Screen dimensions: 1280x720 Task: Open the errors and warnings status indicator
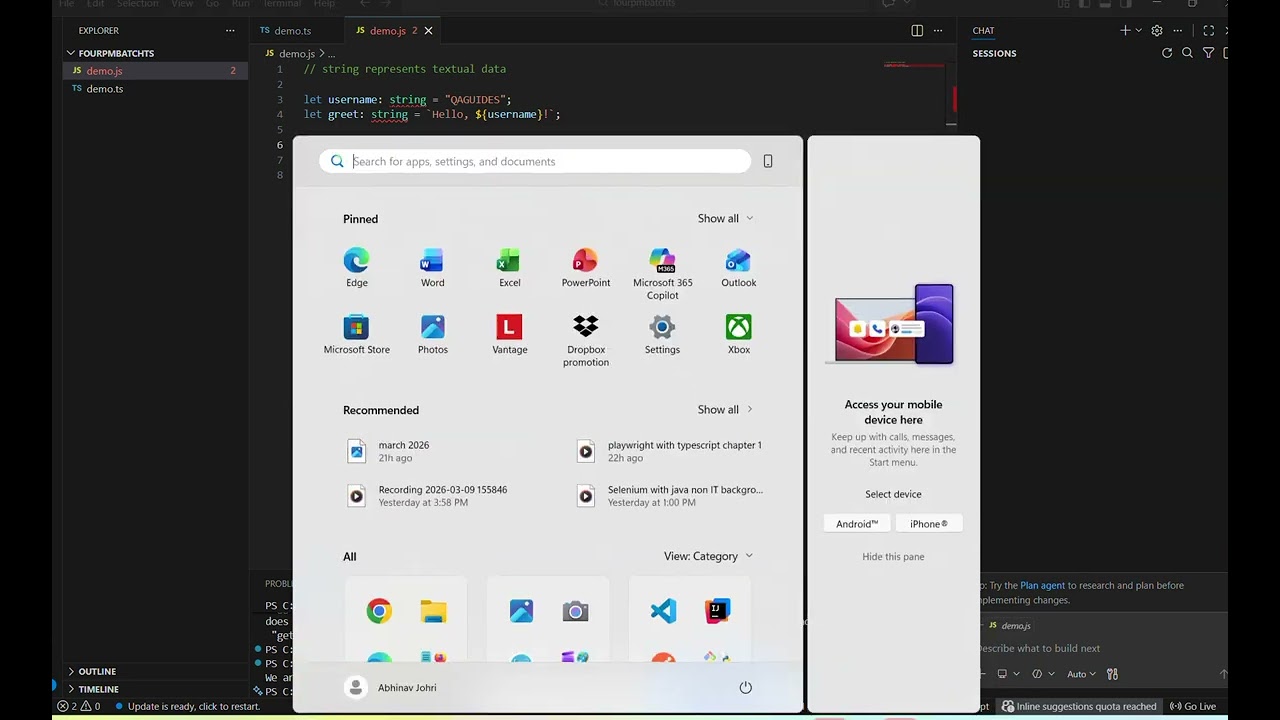(x=79, y=706)
